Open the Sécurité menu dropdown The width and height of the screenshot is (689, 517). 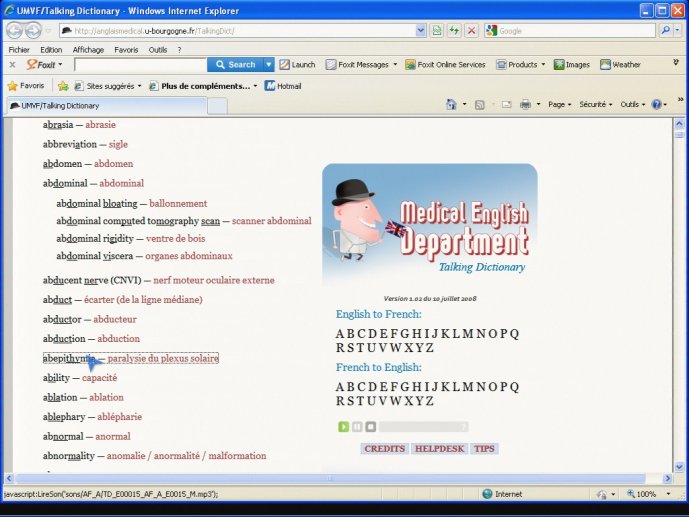[x=595, y=105]
